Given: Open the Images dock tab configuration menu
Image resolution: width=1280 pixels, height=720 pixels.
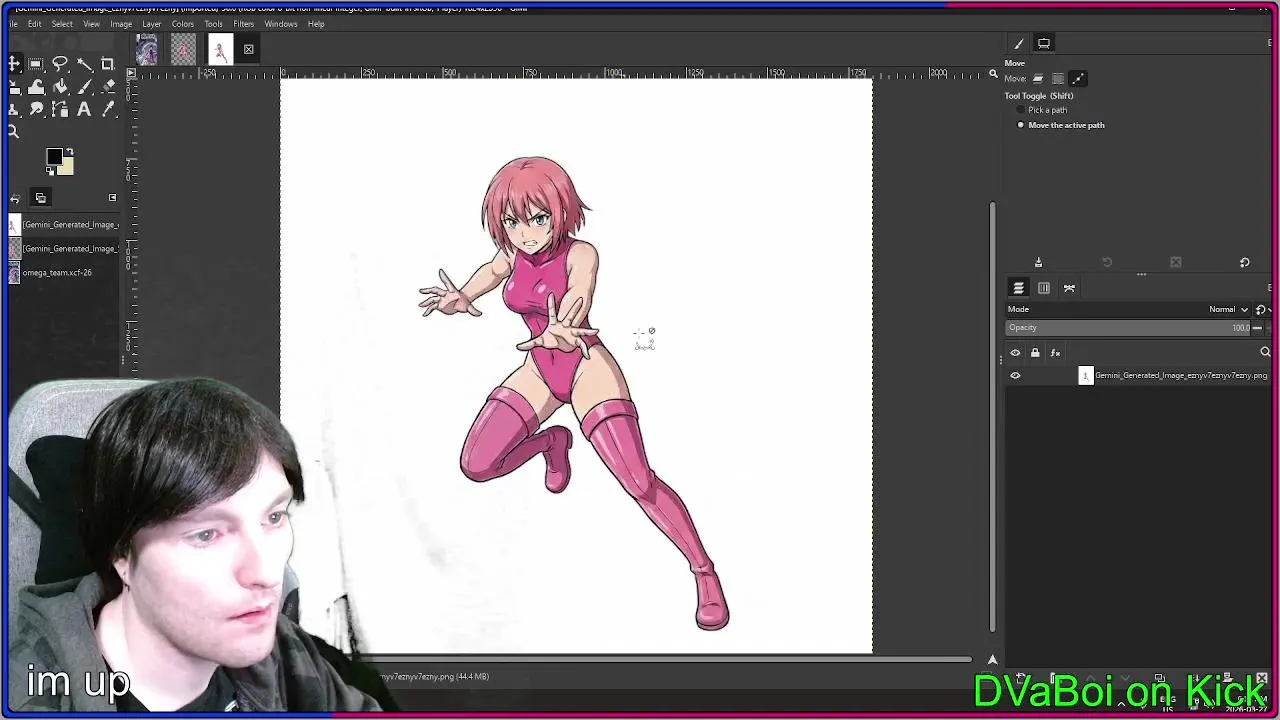Looking at the screenshot, I should tap(112, 198).
